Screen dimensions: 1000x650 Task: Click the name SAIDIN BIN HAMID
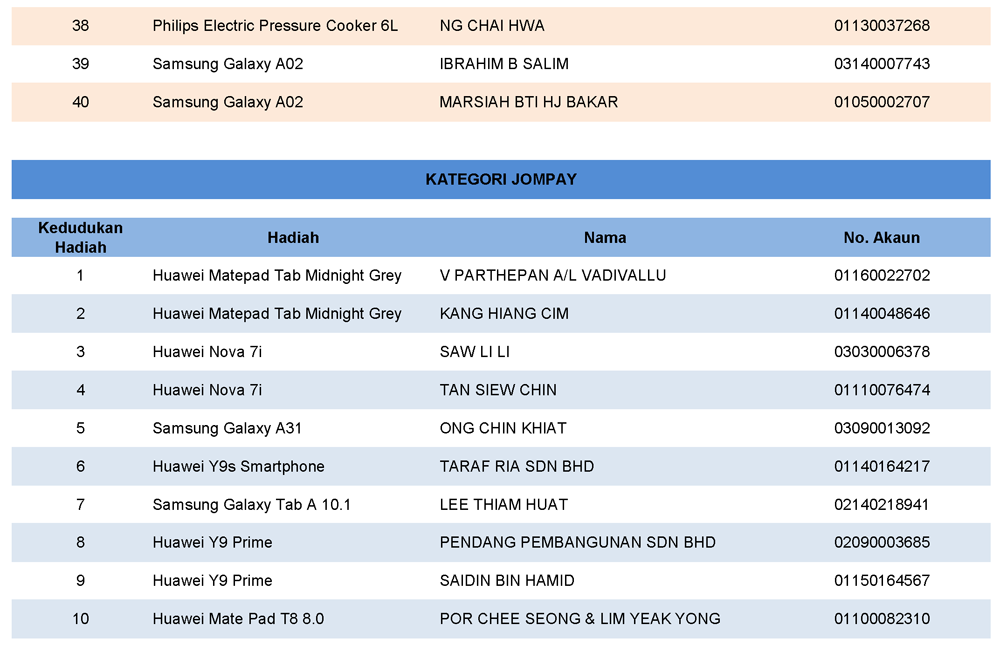[507, 580]
